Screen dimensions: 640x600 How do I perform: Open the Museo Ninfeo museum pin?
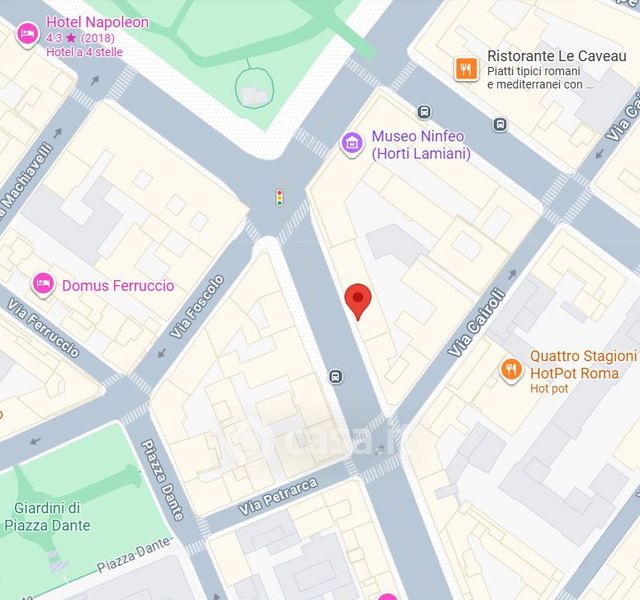tap(352, 144)
